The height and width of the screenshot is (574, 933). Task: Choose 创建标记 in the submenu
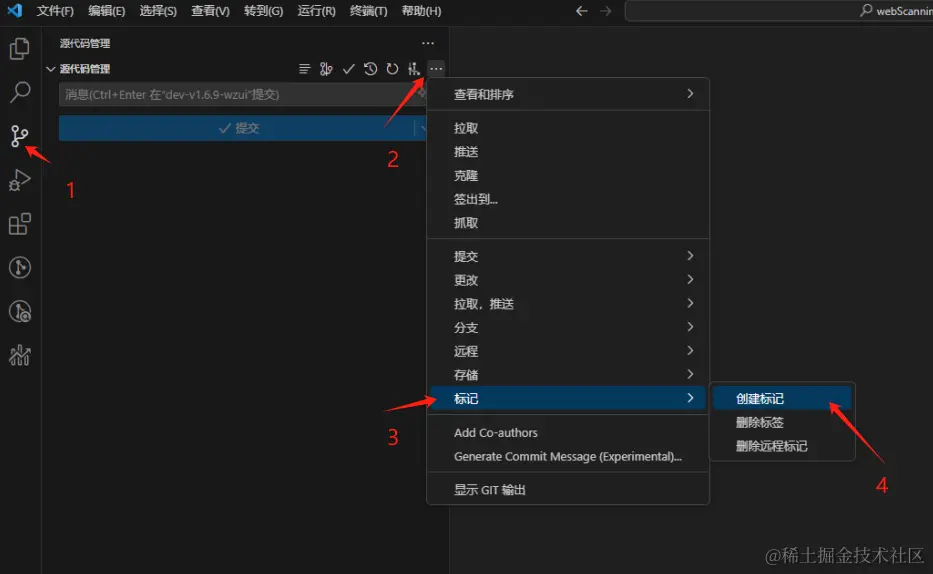click(x=782, y=399)
